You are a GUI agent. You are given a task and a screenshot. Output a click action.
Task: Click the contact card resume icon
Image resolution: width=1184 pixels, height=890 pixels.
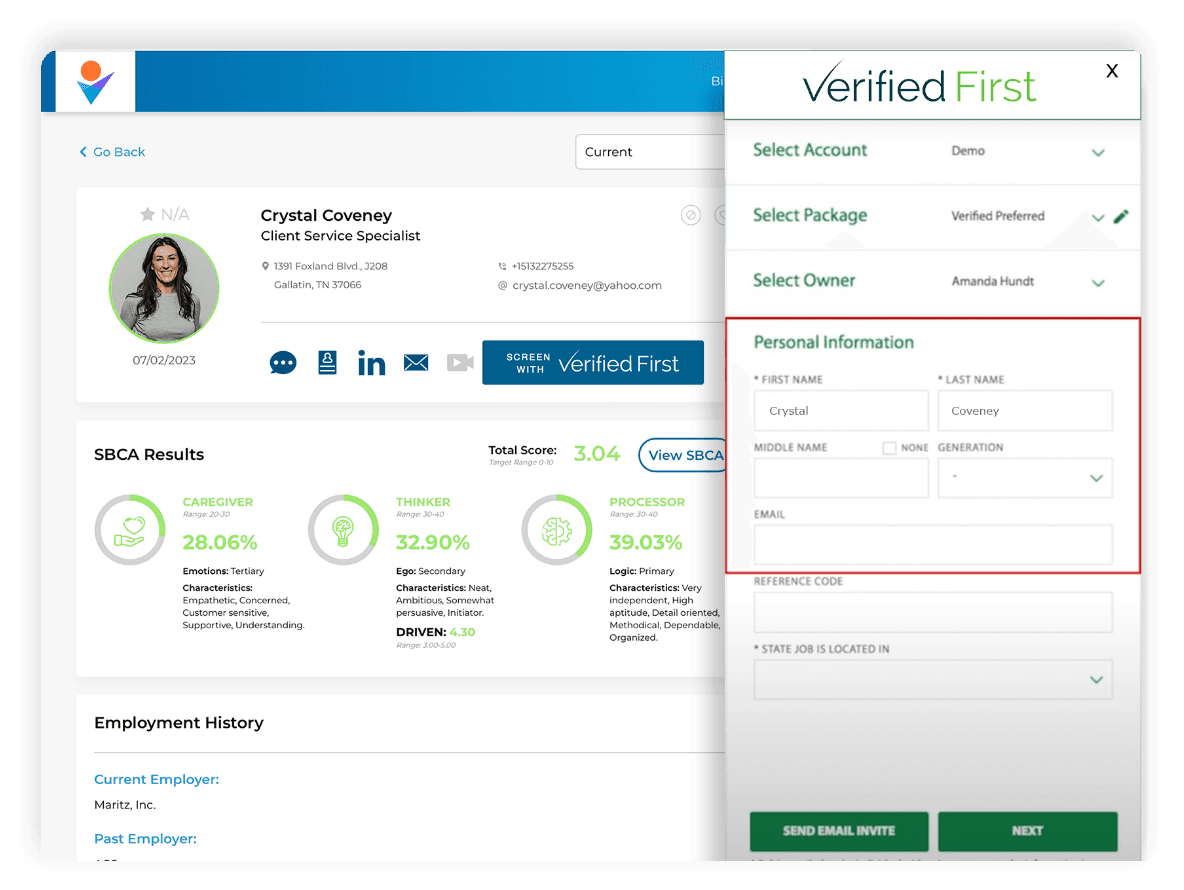tap(327, 363)
